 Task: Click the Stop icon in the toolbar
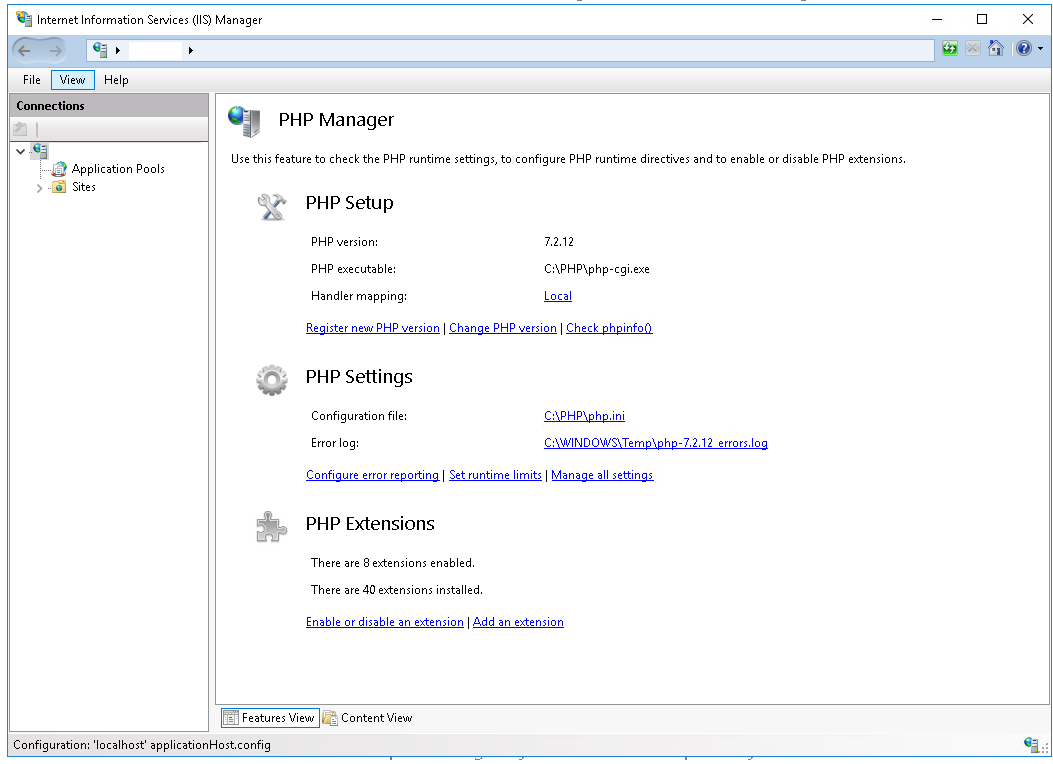click(972, 48)
